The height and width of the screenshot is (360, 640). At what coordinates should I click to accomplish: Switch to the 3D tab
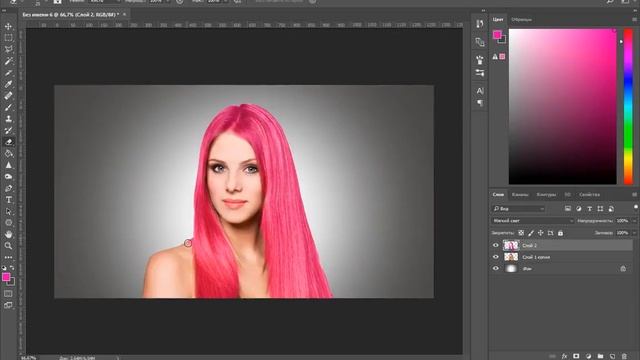tap(567, 195)
